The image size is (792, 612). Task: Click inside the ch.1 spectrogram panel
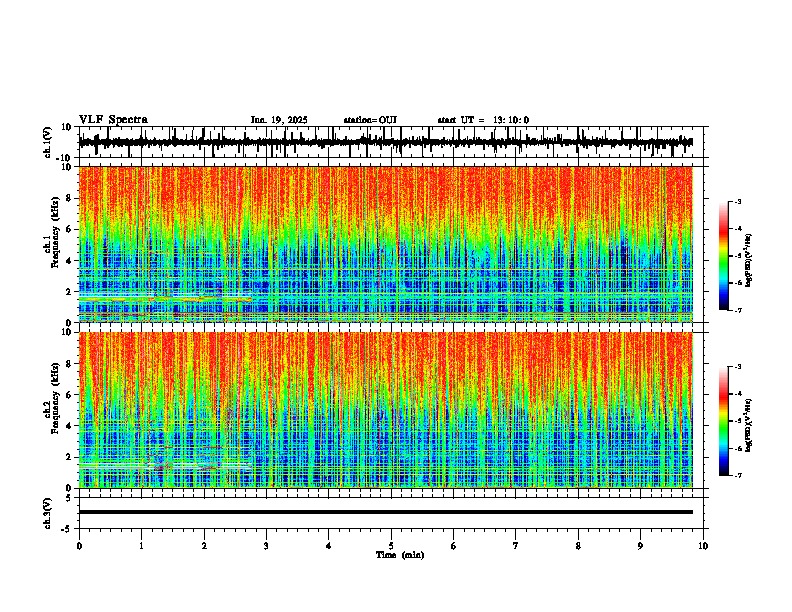click(385, 244)
